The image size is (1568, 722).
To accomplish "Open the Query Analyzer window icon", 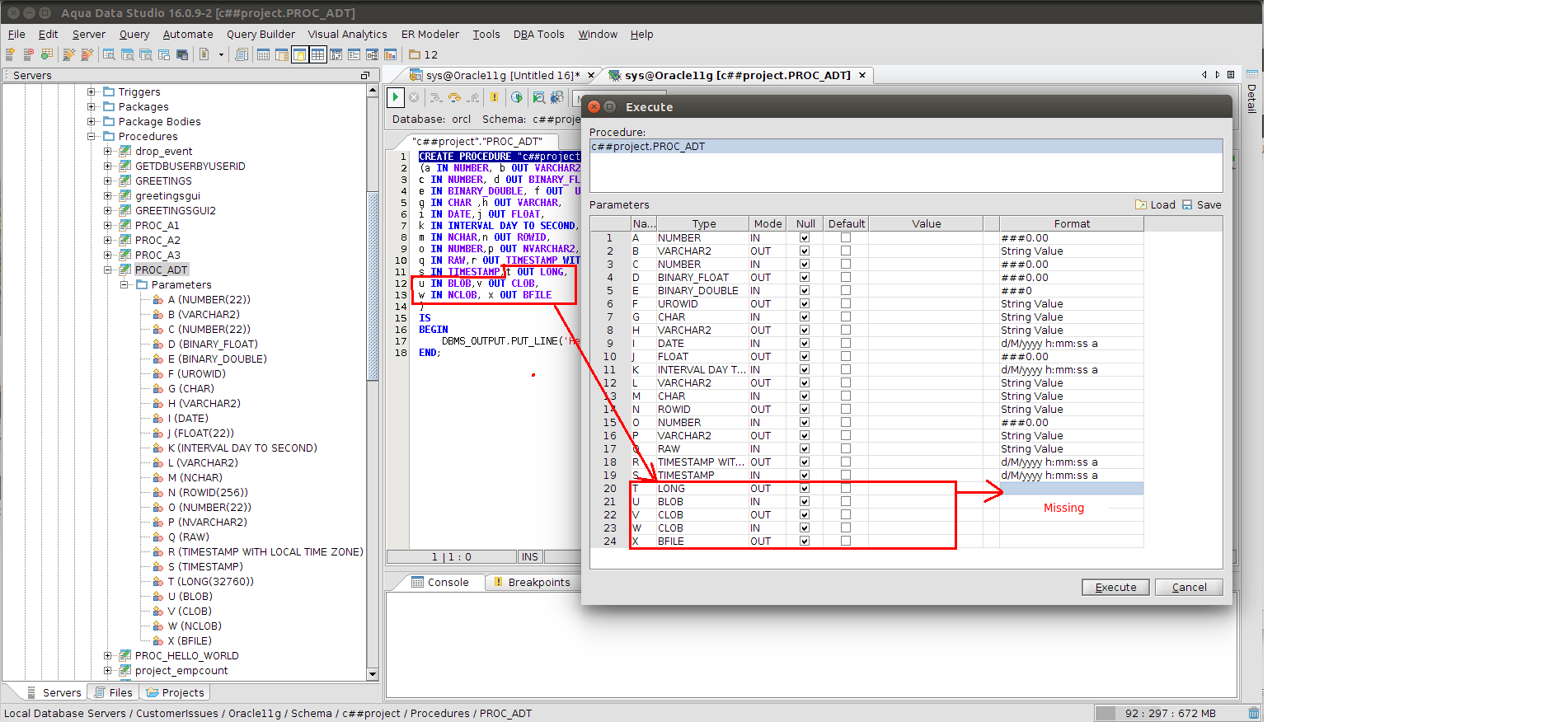I will pyautogui.click(x=109, y=54).
